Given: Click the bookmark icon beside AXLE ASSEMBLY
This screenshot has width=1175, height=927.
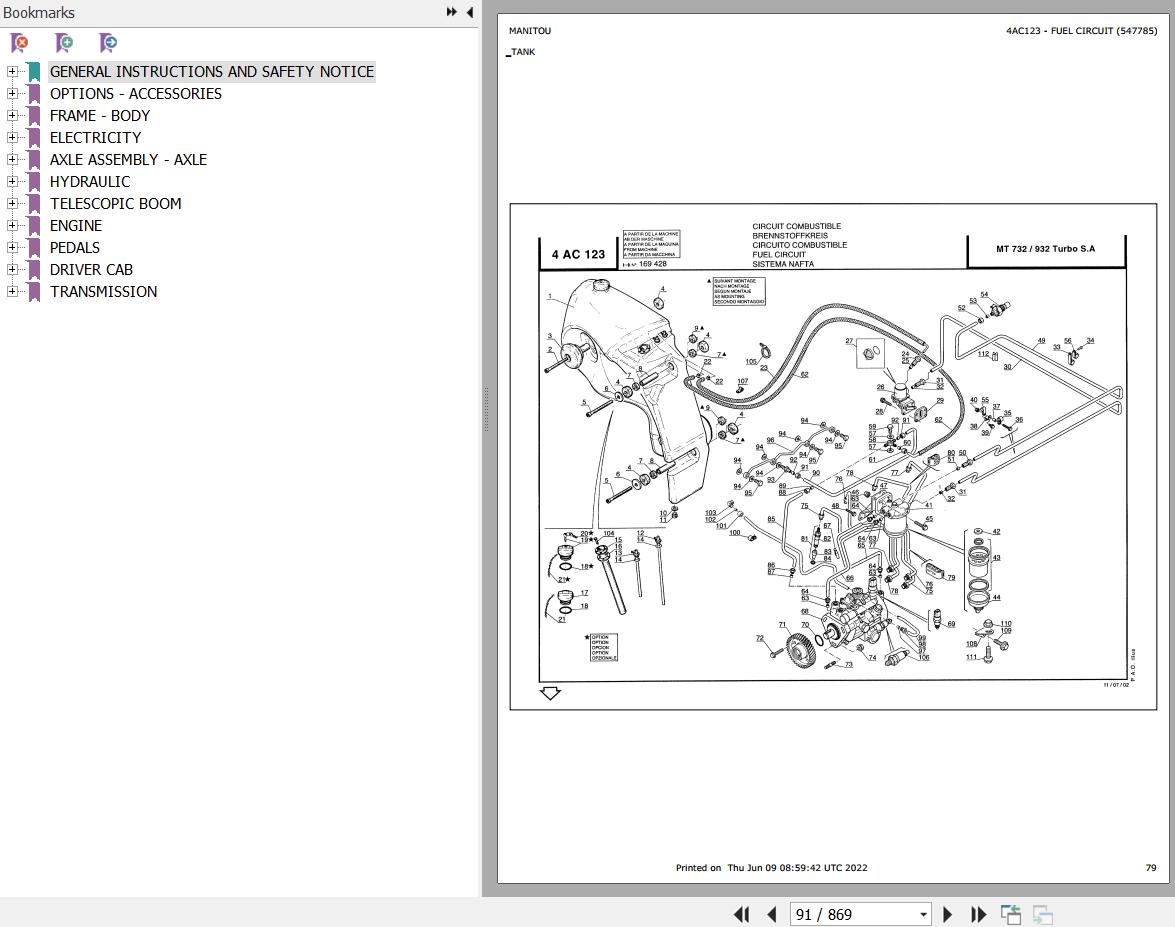Looking at the screenshot, I should 34,160.
